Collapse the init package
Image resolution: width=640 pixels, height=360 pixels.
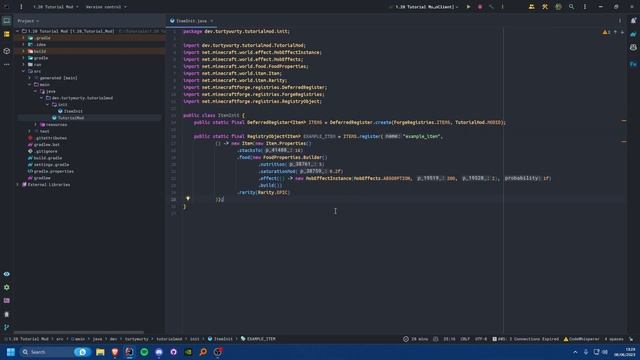[x=47, y=104]
